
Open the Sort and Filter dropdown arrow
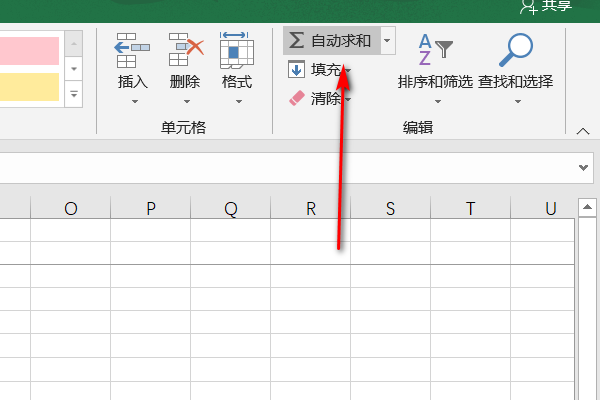click(438, 101)
